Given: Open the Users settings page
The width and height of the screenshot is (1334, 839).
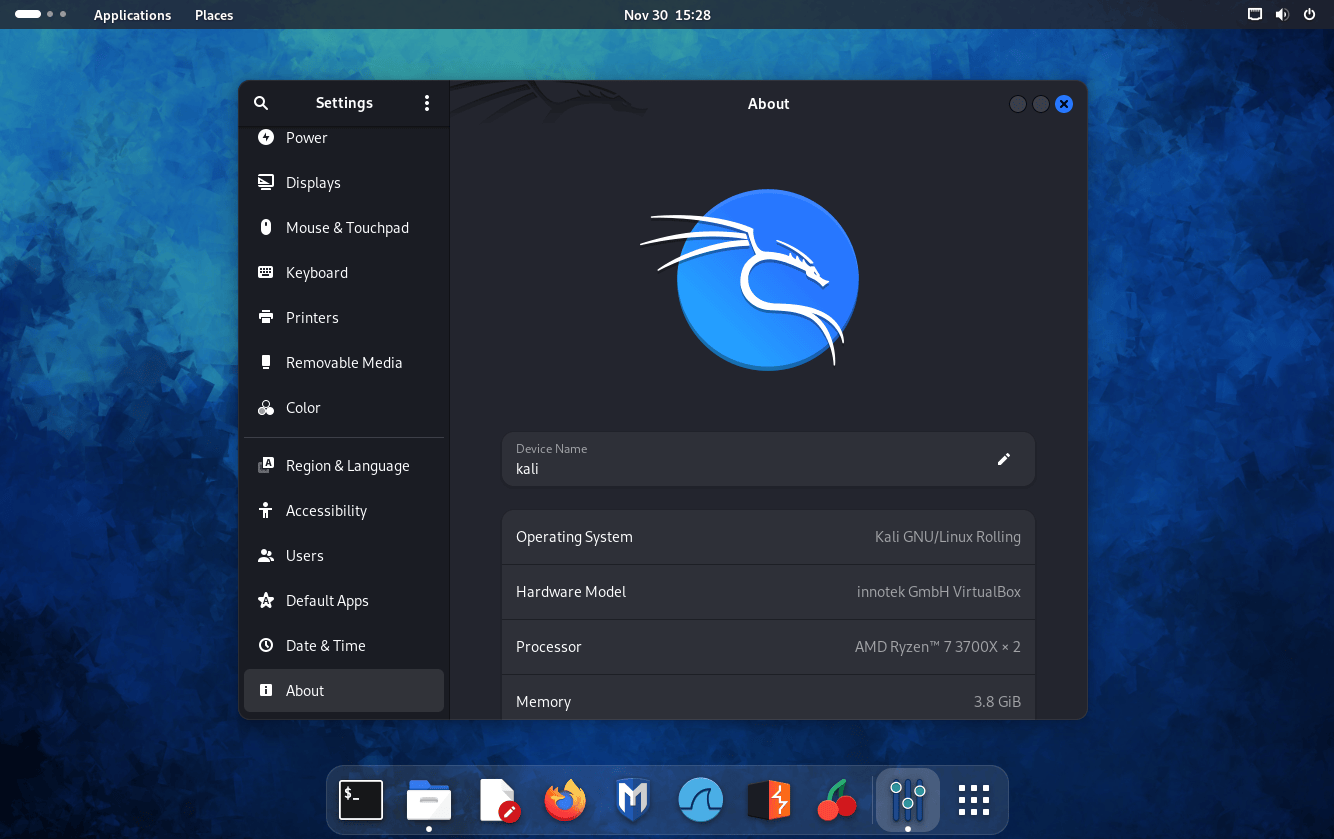Looking at the screenshot, I should [x=305, y=555].
